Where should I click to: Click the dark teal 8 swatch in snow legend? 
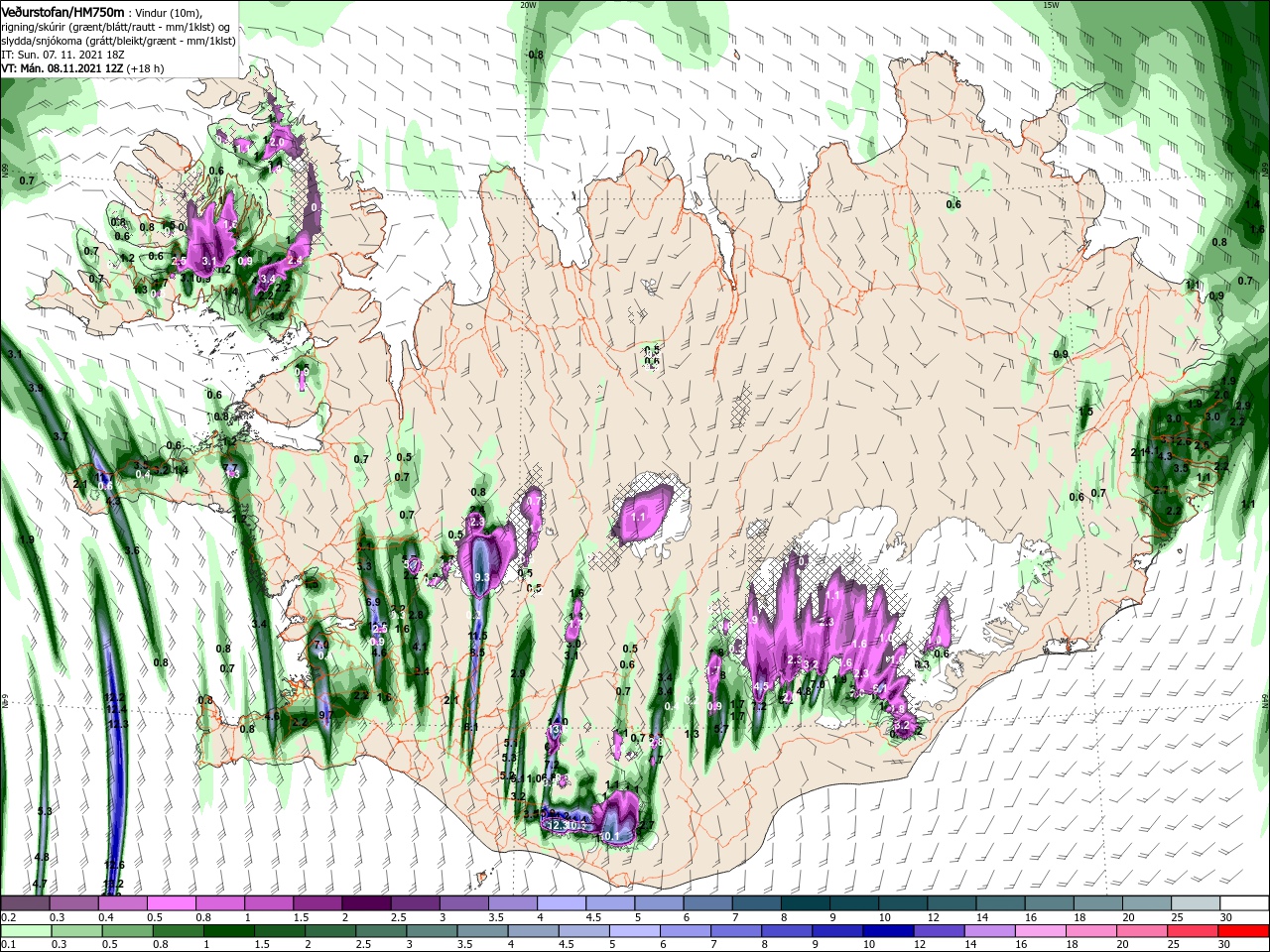point(805,903)
